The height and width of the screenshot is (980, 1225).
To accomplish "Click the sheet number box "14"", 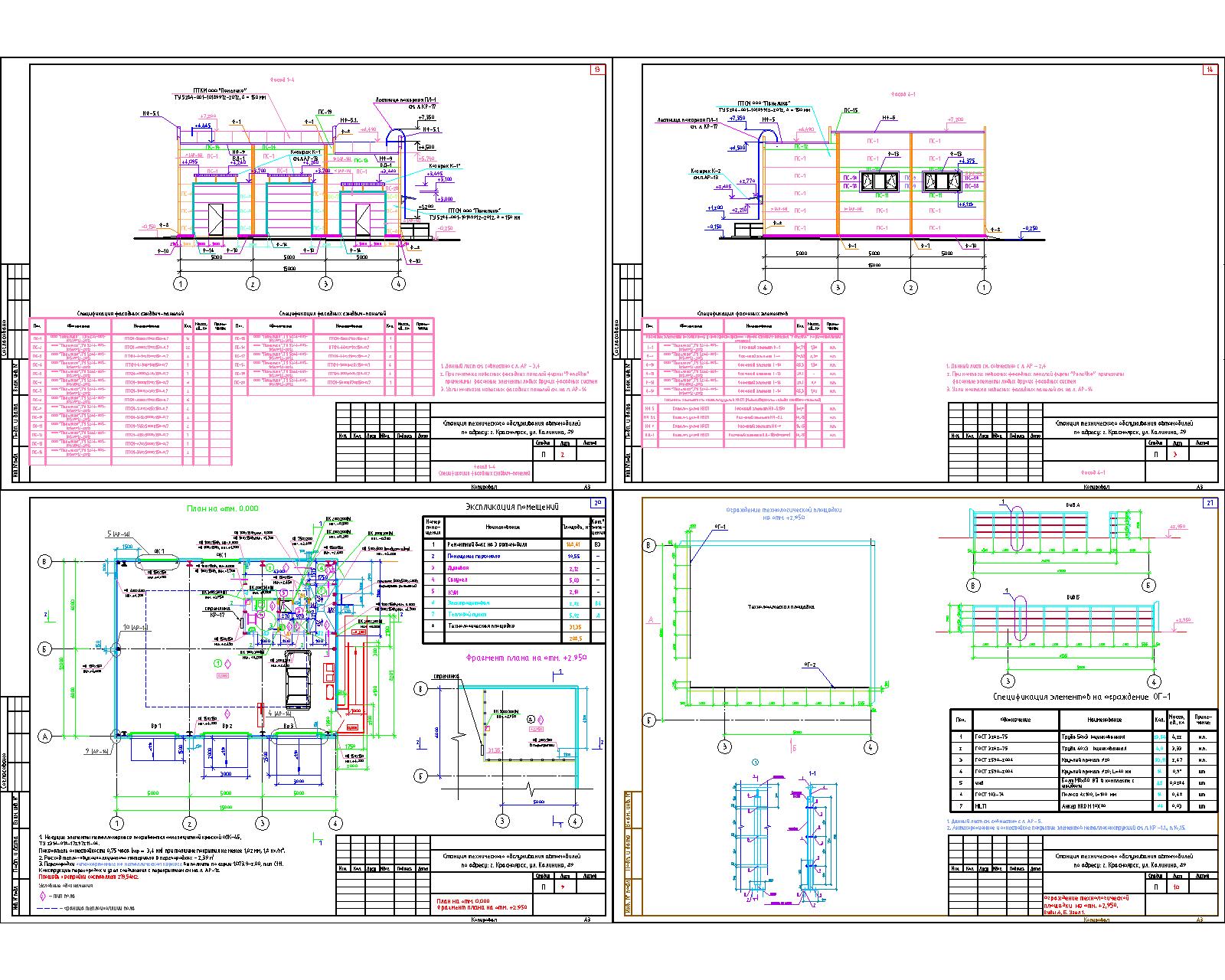I will 1210,70.
